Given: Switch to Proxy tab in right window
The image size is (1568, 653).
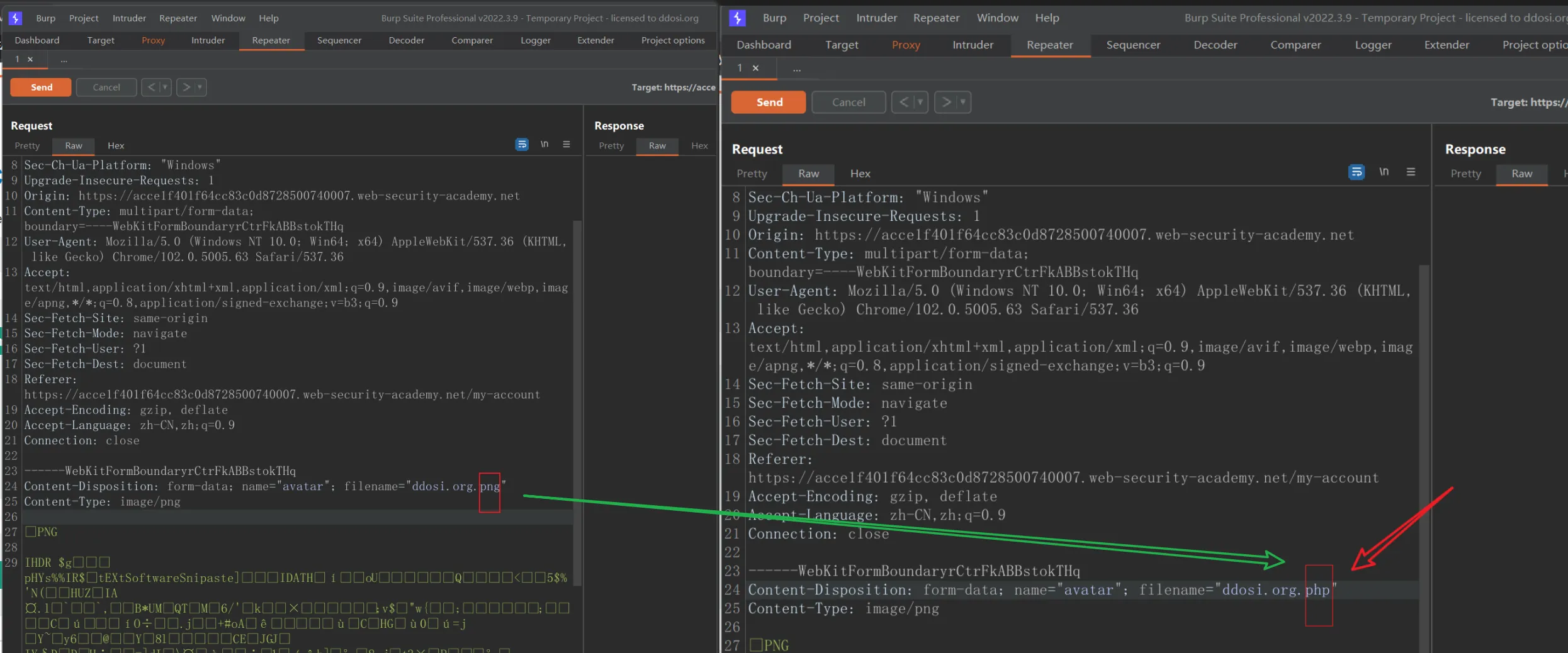Looking at the screenshot, I should 906,45.
